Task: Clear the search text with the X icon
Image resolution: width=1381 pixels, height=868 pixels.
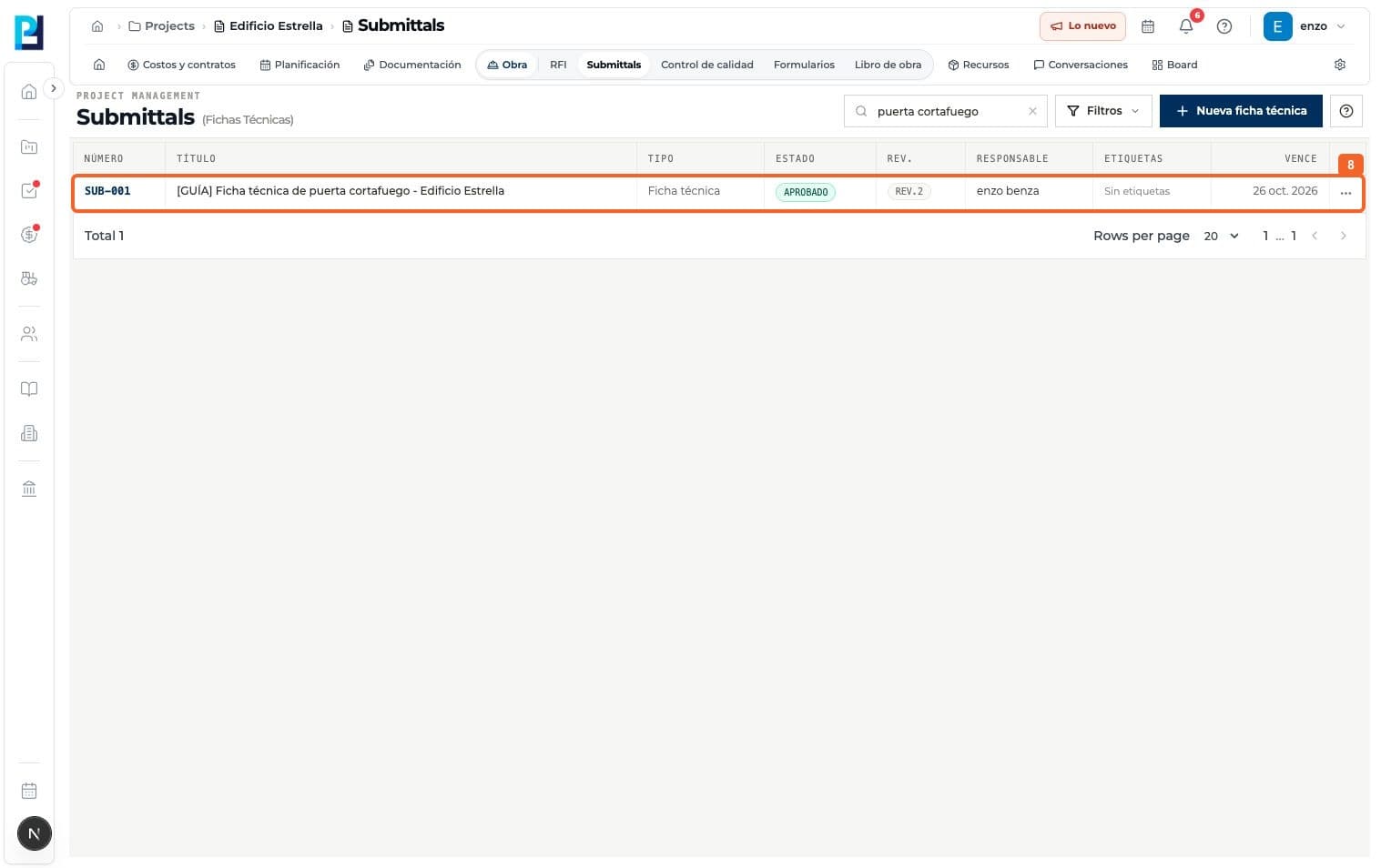Action: point(1032,111)
